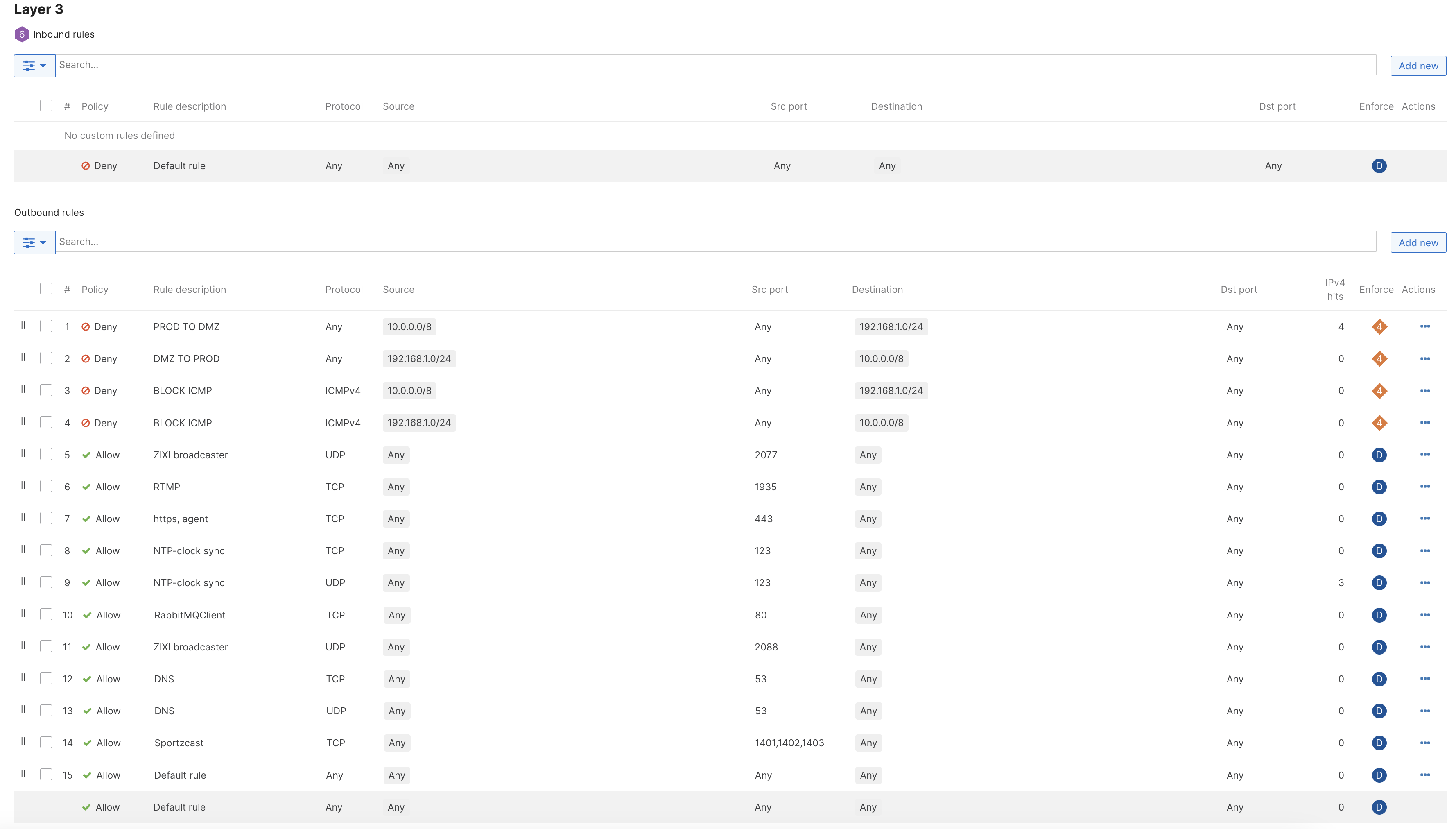1456x829 pixels.
Task: Click the blue D enforcement badge on RTMP rule
Action: (1380, 487)
